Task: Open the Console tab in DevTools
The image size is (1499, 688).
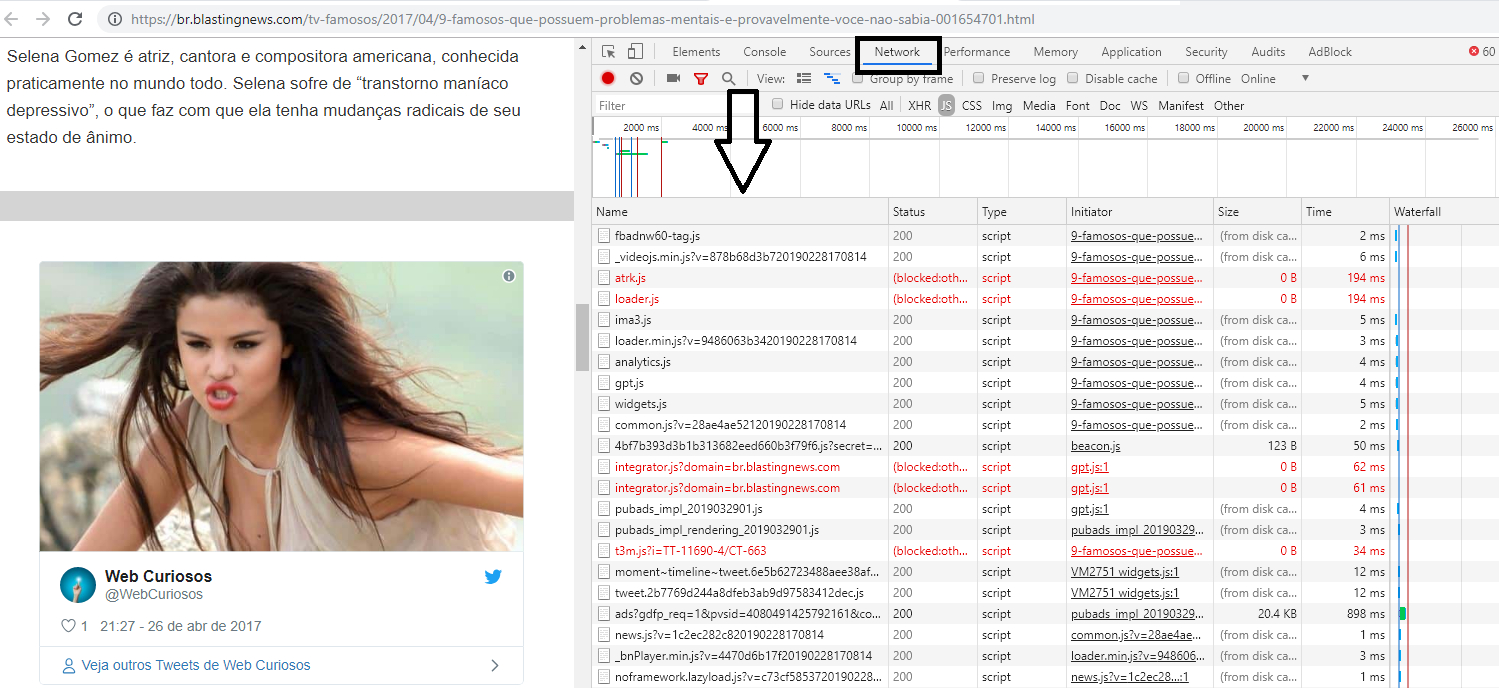Action: pyautogui.click(x=764, y=52)
